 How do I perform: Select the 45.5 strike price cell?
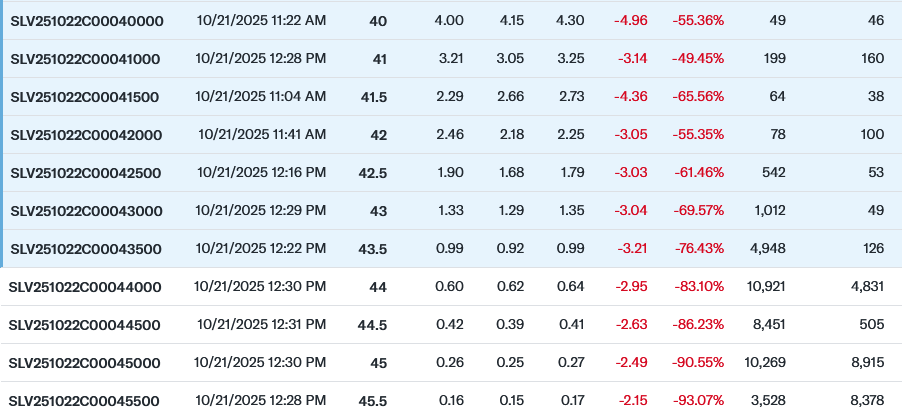point(372,401)
